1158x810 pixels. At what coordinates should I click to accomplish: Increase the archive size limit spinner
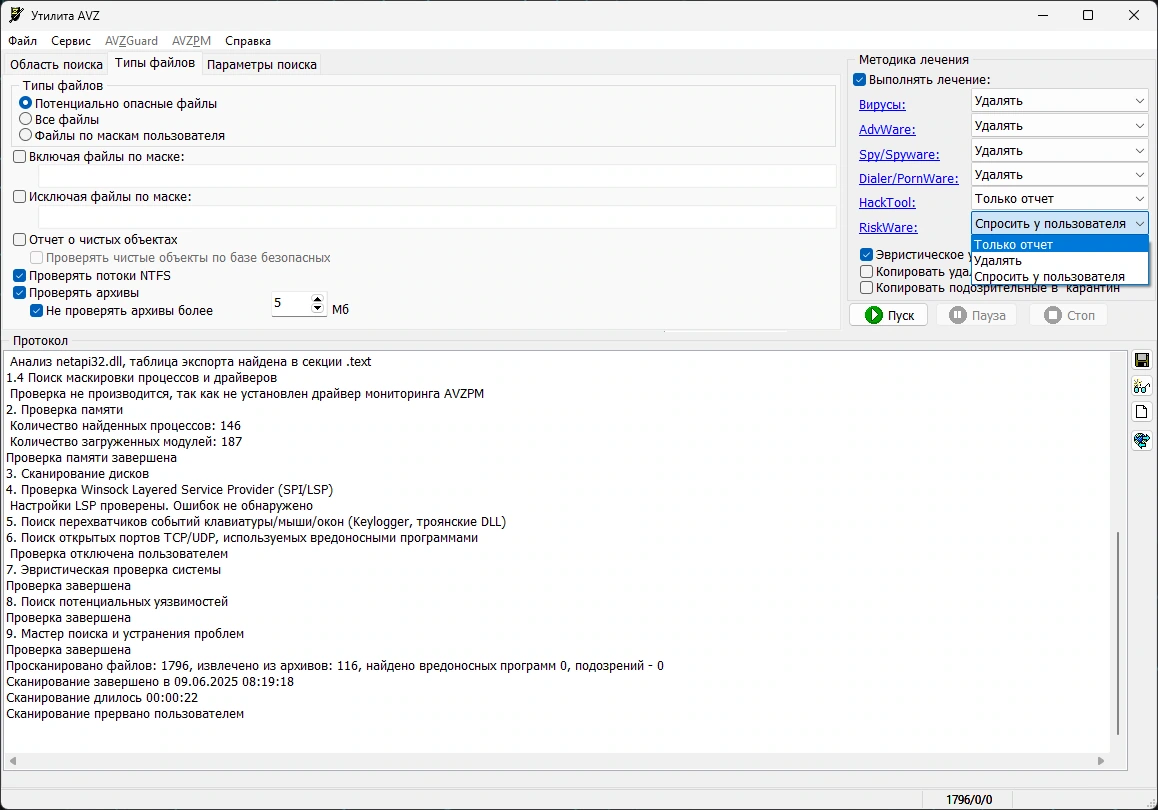pyautogui.click(x=318, y=298)
